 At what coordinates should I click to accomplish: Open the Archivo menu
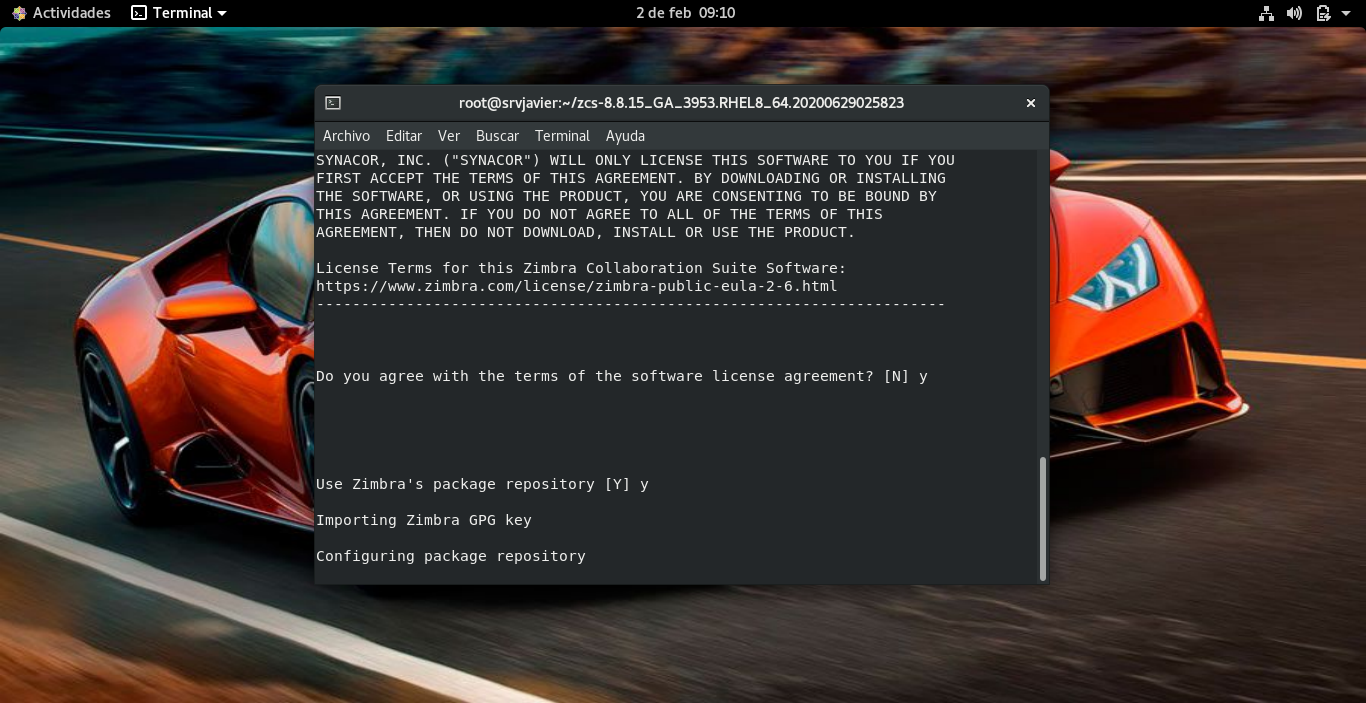(x=346, y=136)
